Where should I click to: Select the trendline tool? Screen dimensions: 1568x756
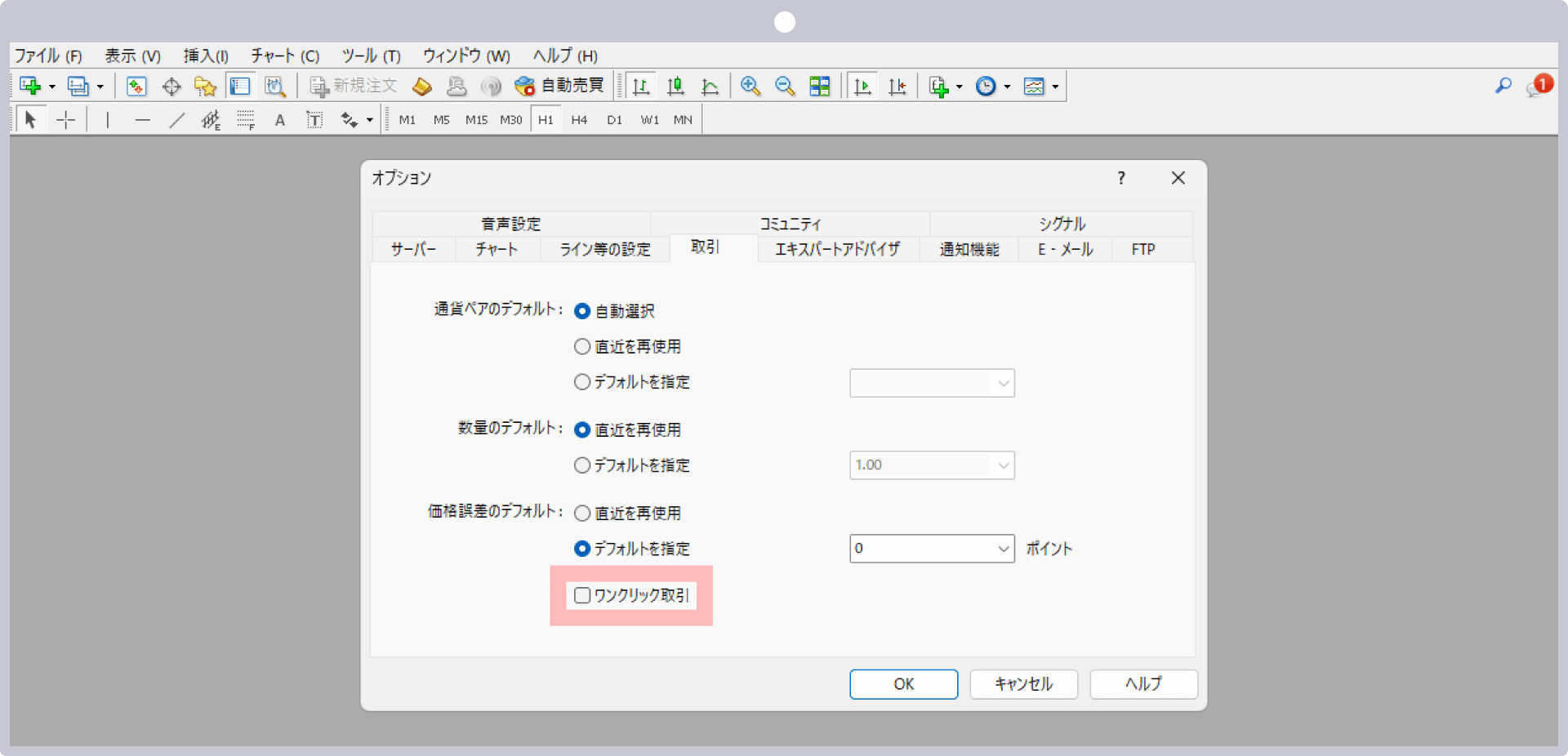176,120
